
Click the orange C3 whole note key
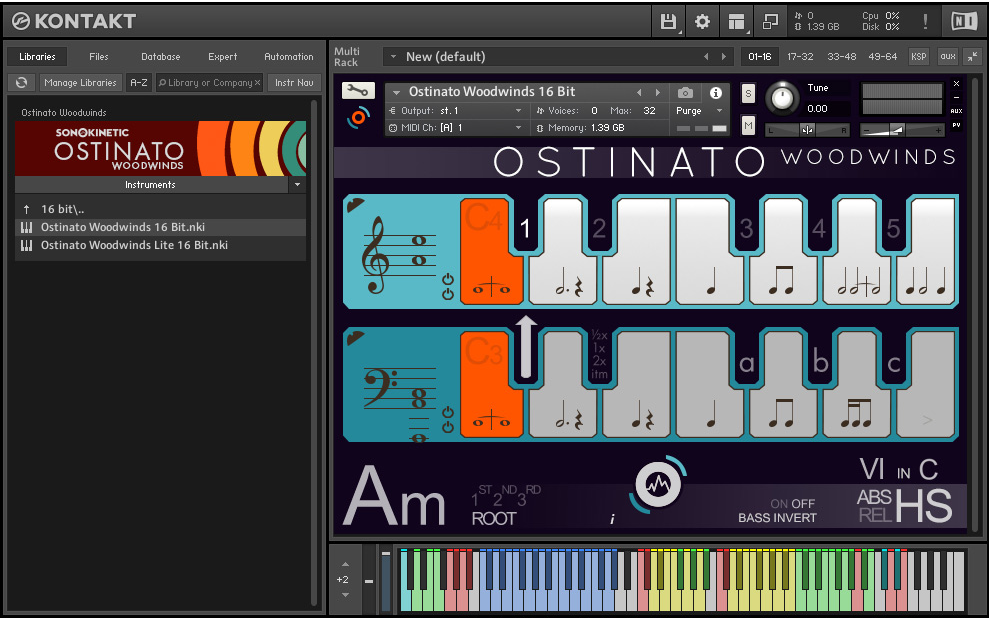(491, 385)
